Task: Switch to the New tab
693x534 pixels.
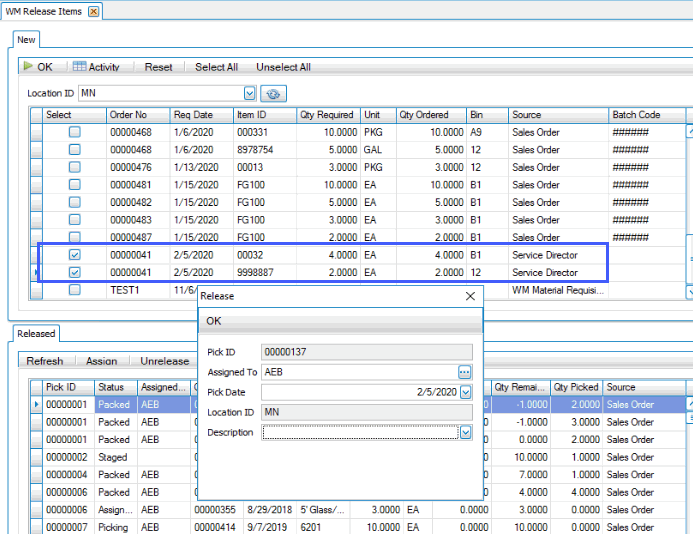Action: pos(26,40)
